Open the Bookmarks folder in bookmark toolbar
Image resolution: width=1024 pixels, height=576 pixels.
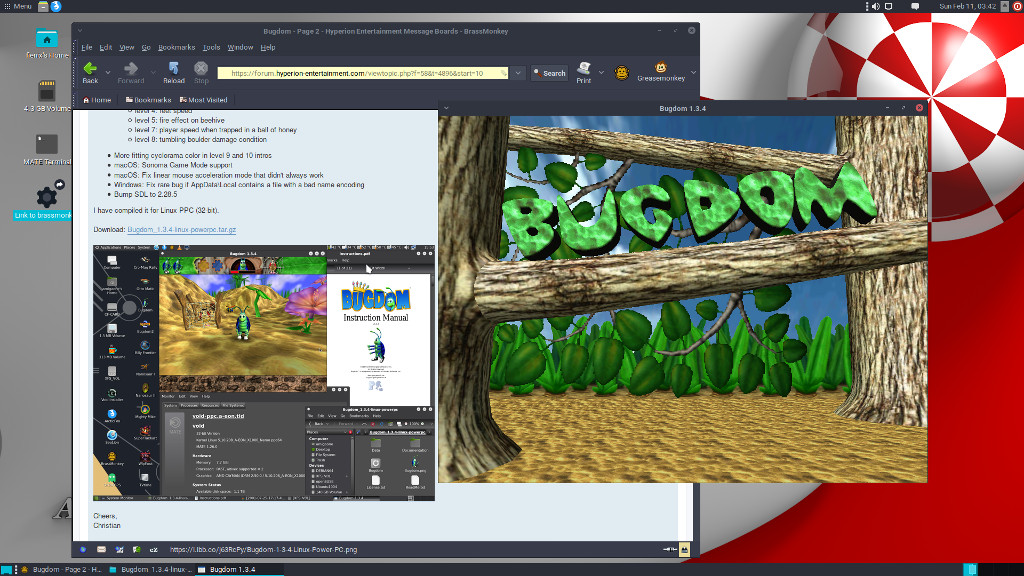148,100
